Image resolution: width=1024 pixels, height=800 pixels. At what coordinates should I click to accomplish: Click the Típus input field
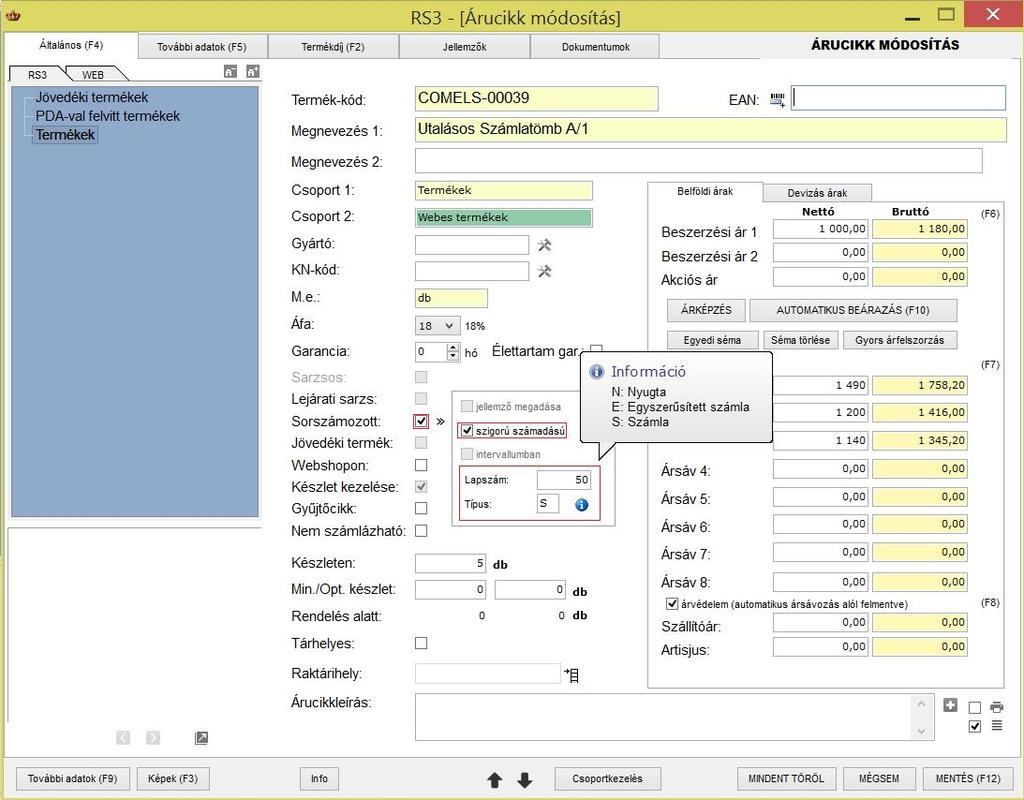[x=548, y=504]
